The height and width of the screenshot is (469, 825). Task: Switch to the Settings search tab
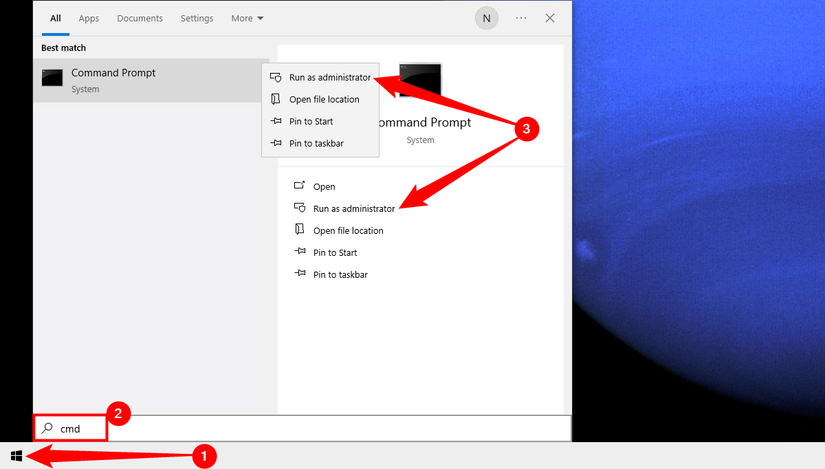click(197, 18)
